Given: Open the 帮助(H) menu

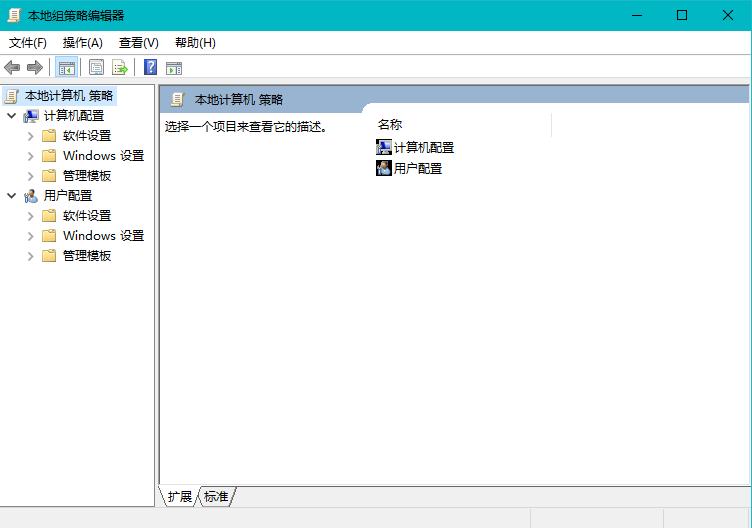Looking at the screenshot, I should click(x=195, y=43).
